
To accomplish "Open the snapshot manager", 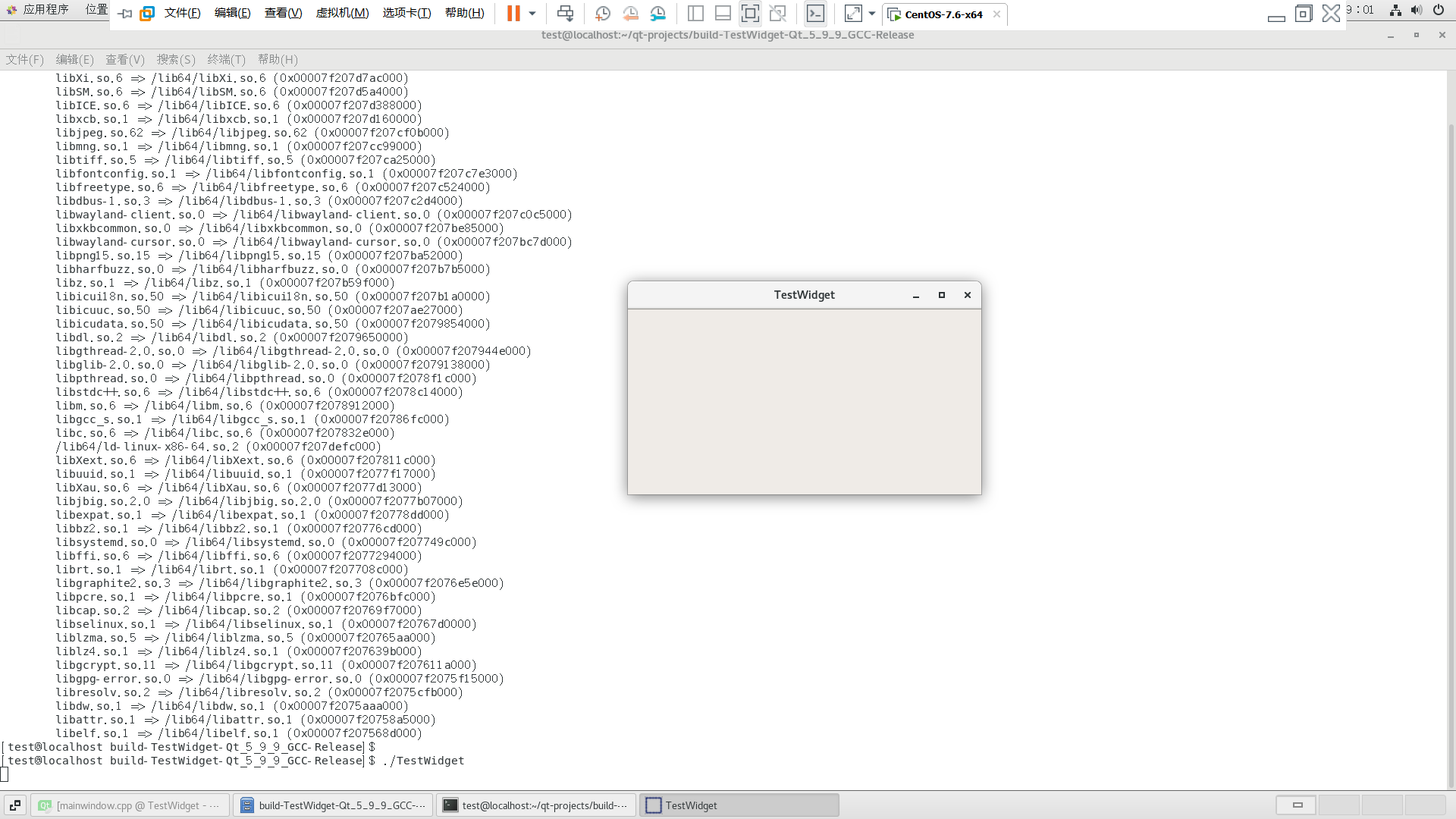I will (x=657, y=13).
